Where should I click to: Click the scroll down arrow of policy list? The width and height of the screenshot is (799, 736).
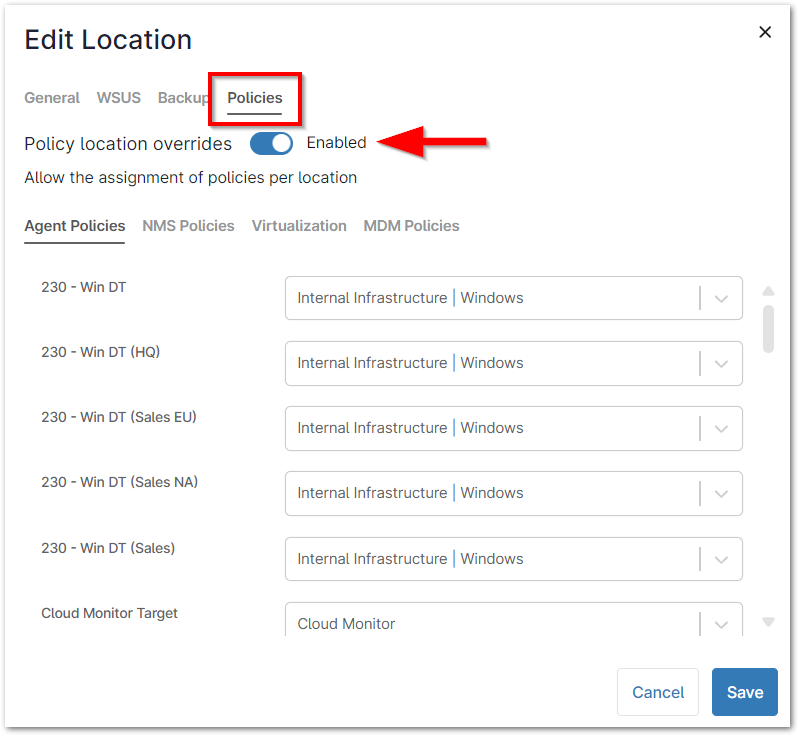[x=768, y=622]
